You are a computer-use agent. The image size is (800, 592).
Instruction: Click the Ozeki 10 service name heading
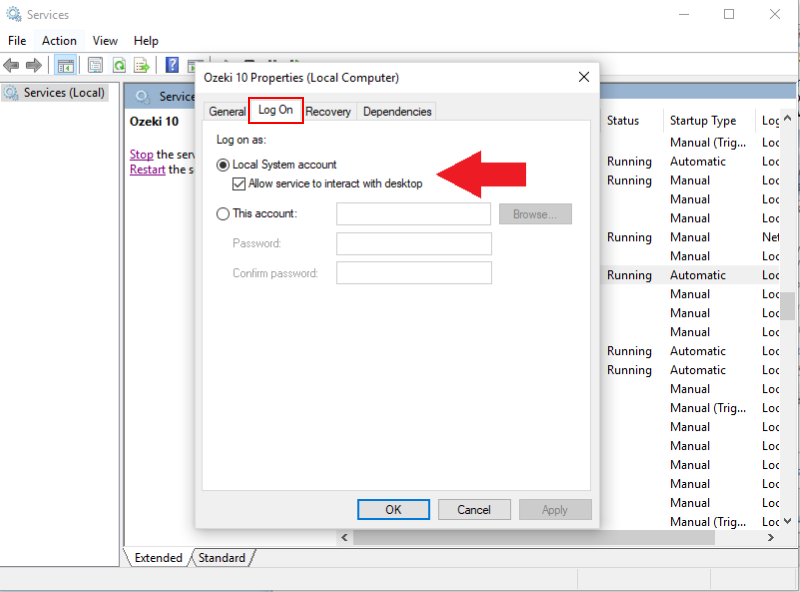154,121
